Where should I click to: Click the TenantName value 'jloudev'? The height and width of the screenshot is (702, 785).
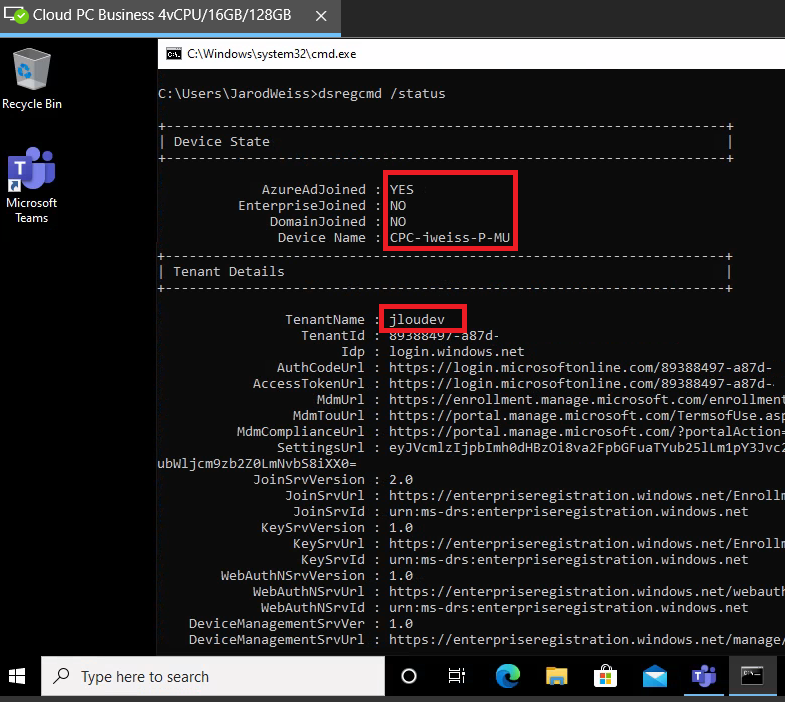click(417, 320)
